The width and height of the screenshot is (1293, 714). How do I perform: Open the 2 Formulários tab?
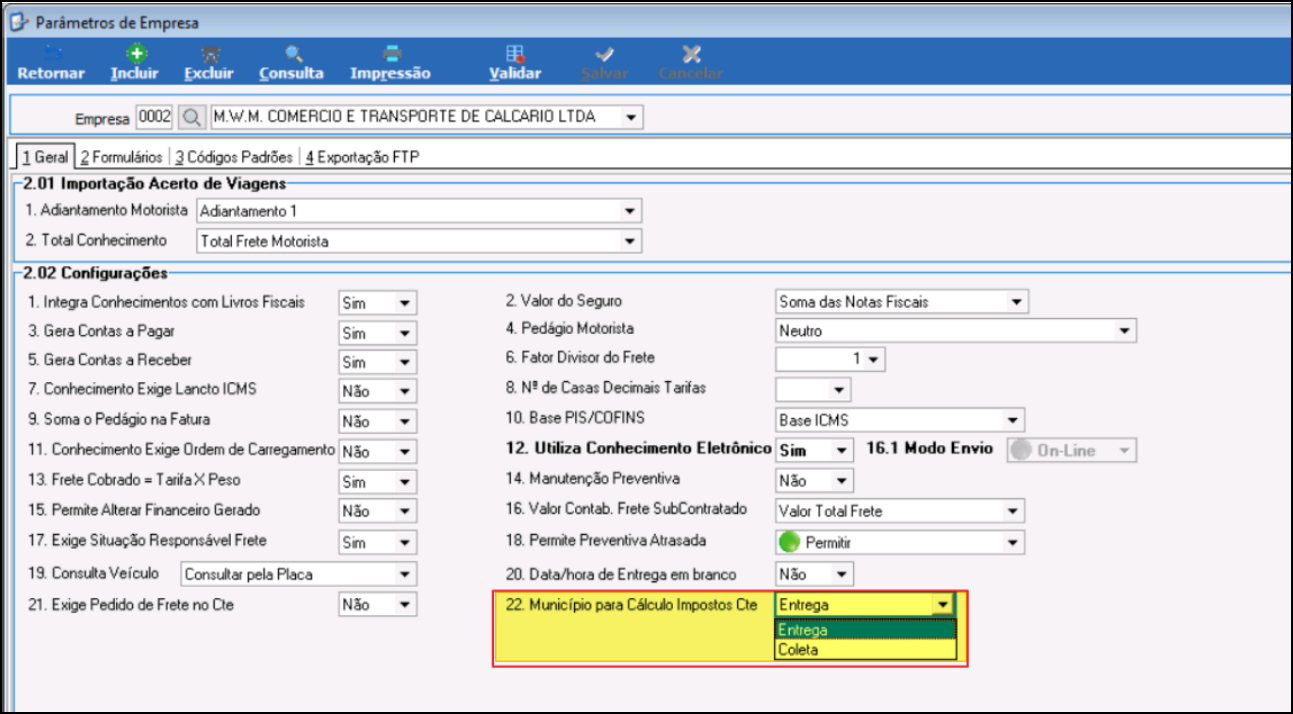click(x=120, y=157)
